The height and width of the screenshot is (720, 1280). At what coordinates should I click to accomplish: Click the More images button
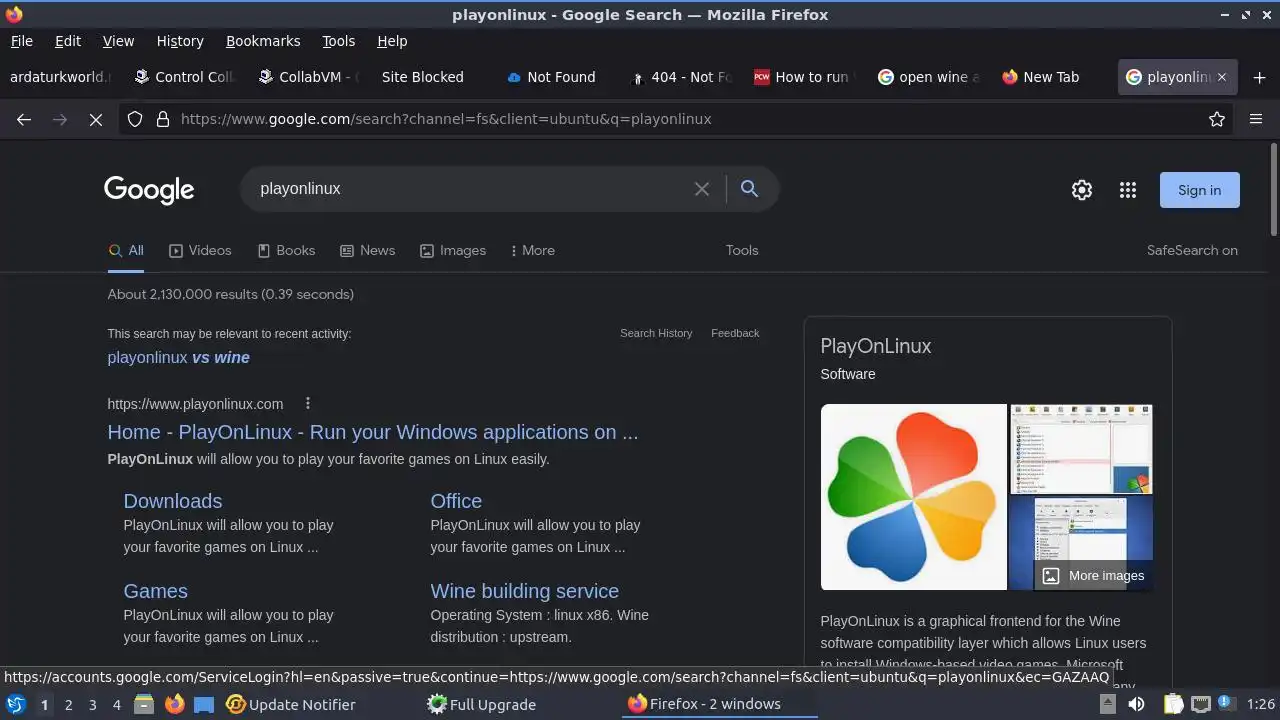(x=1094, y=575)
